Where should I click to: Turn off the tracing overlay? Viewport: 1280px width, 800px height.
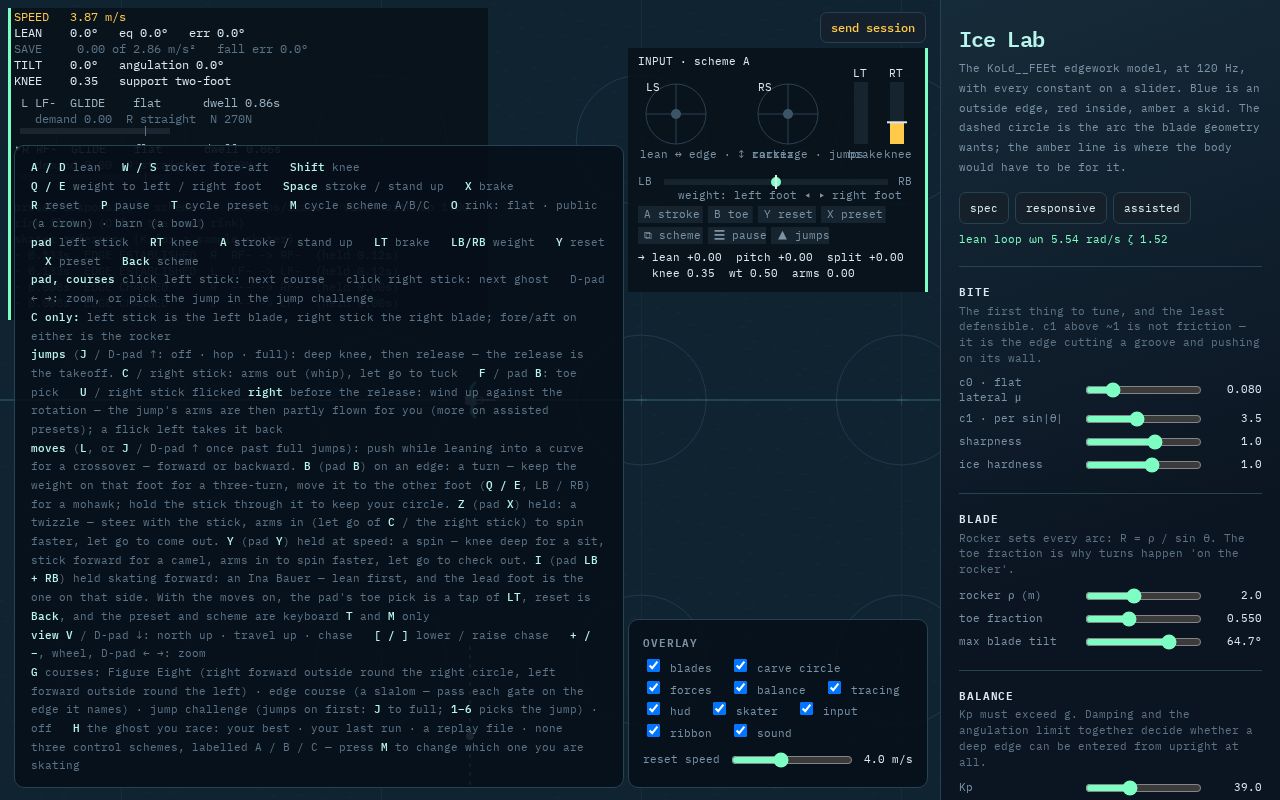(x=835, y=688)
